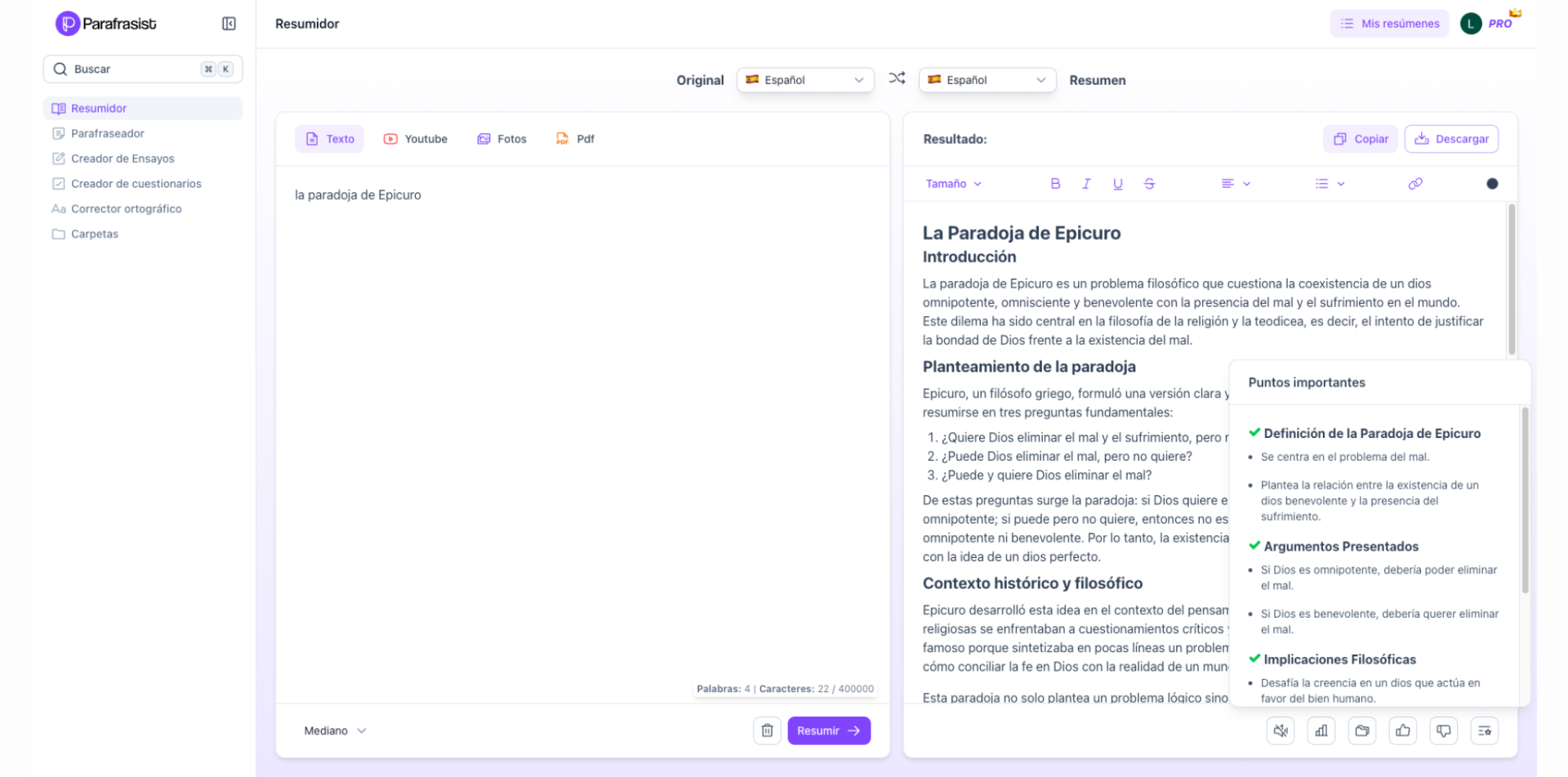
Task: Open Parafraseador in the sidebar
Action: [107, 133]
